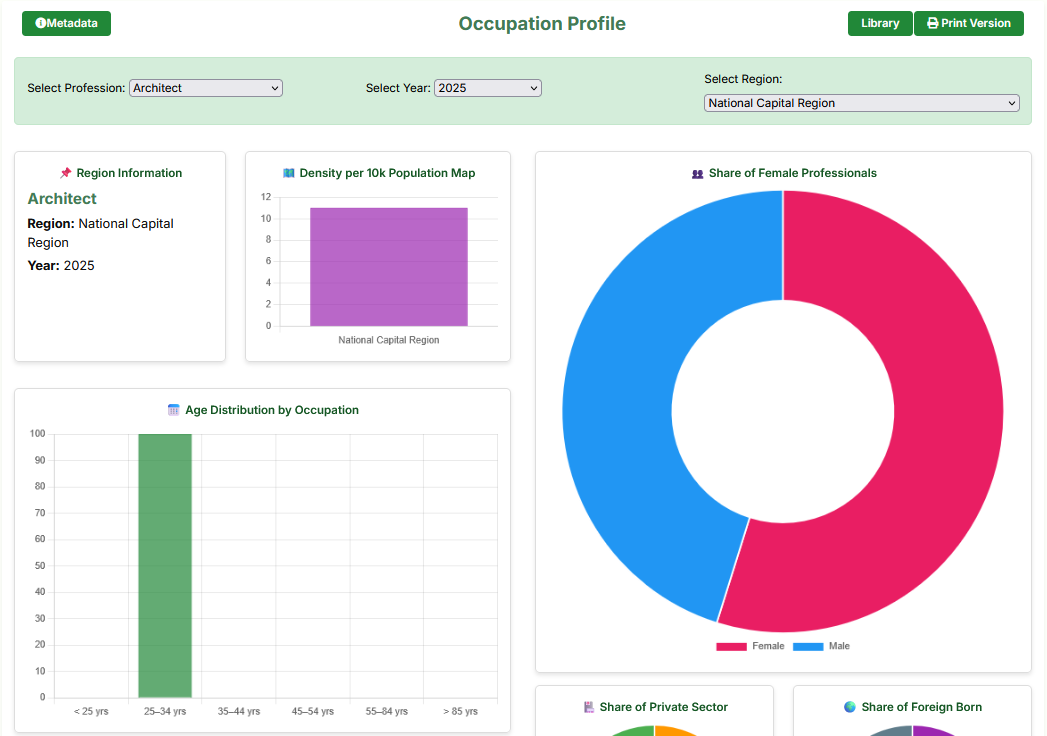
Task: Click the 'National Capital Region' density chart axis label
Action: tap(389, 340)
